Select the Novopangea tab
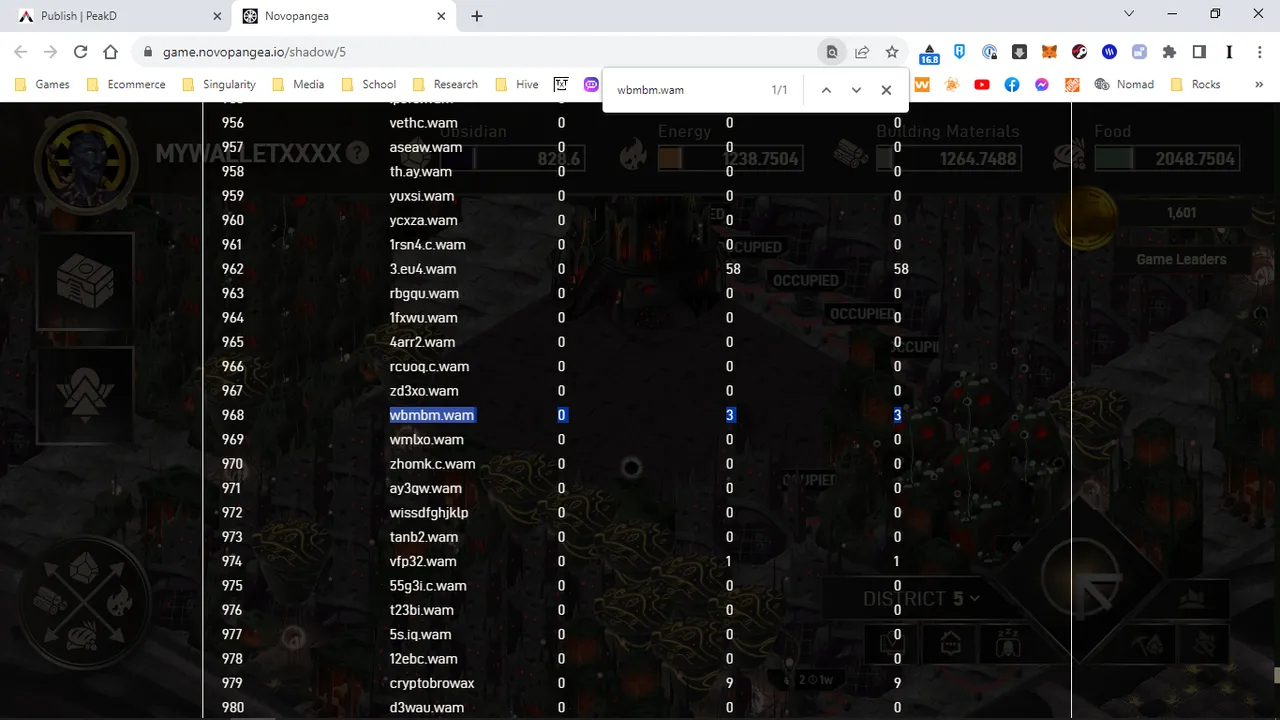This screenshot has height=720, width=1280. point(345,16)
